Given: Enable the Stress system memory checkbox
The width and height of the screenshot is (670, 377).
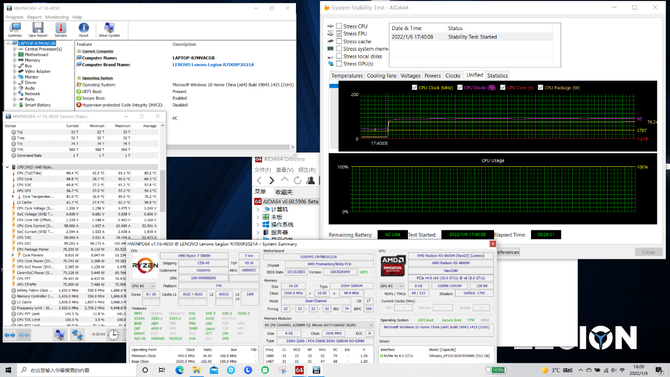Looking at the screenshot, I should (339, 49).
